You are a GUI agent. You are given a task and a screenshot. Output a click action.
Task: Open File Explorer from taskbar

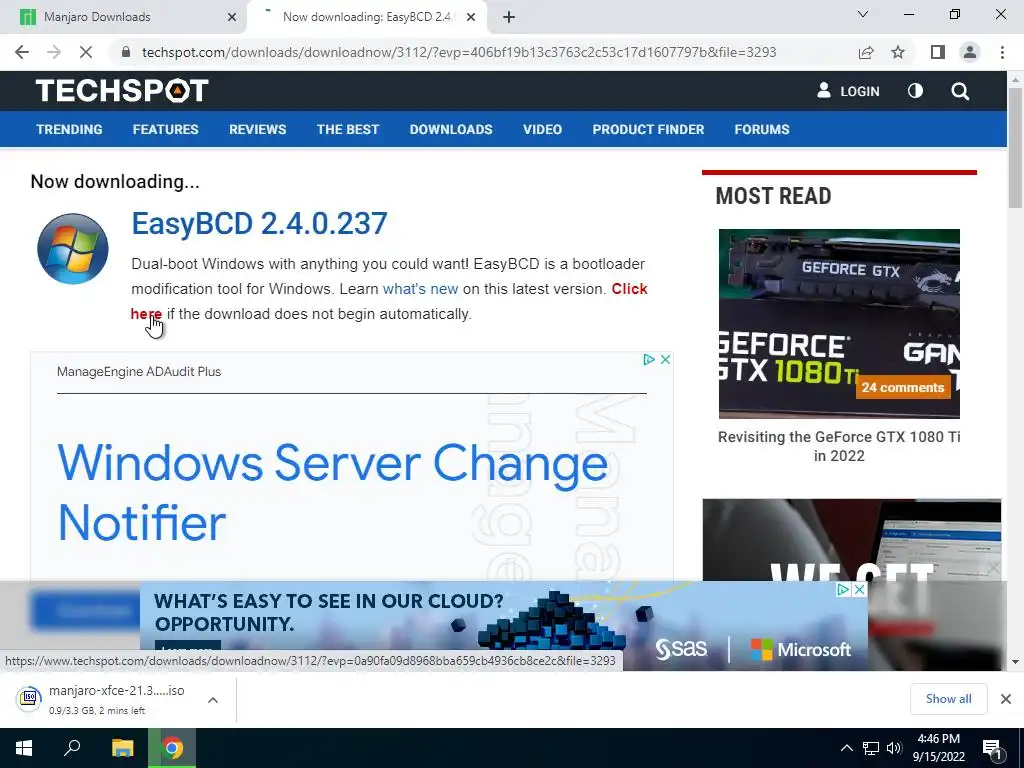[122, 748]
